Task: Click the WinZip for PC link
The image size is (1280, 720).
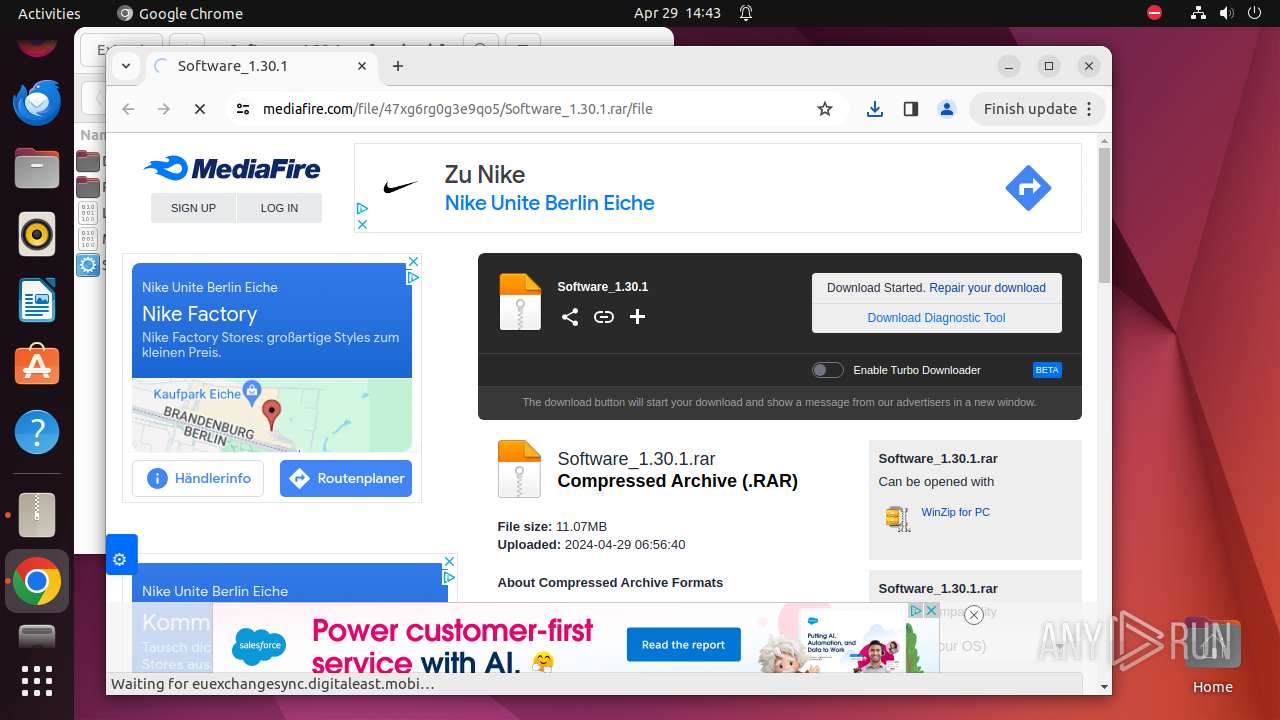Action: [x=956, y=512]
